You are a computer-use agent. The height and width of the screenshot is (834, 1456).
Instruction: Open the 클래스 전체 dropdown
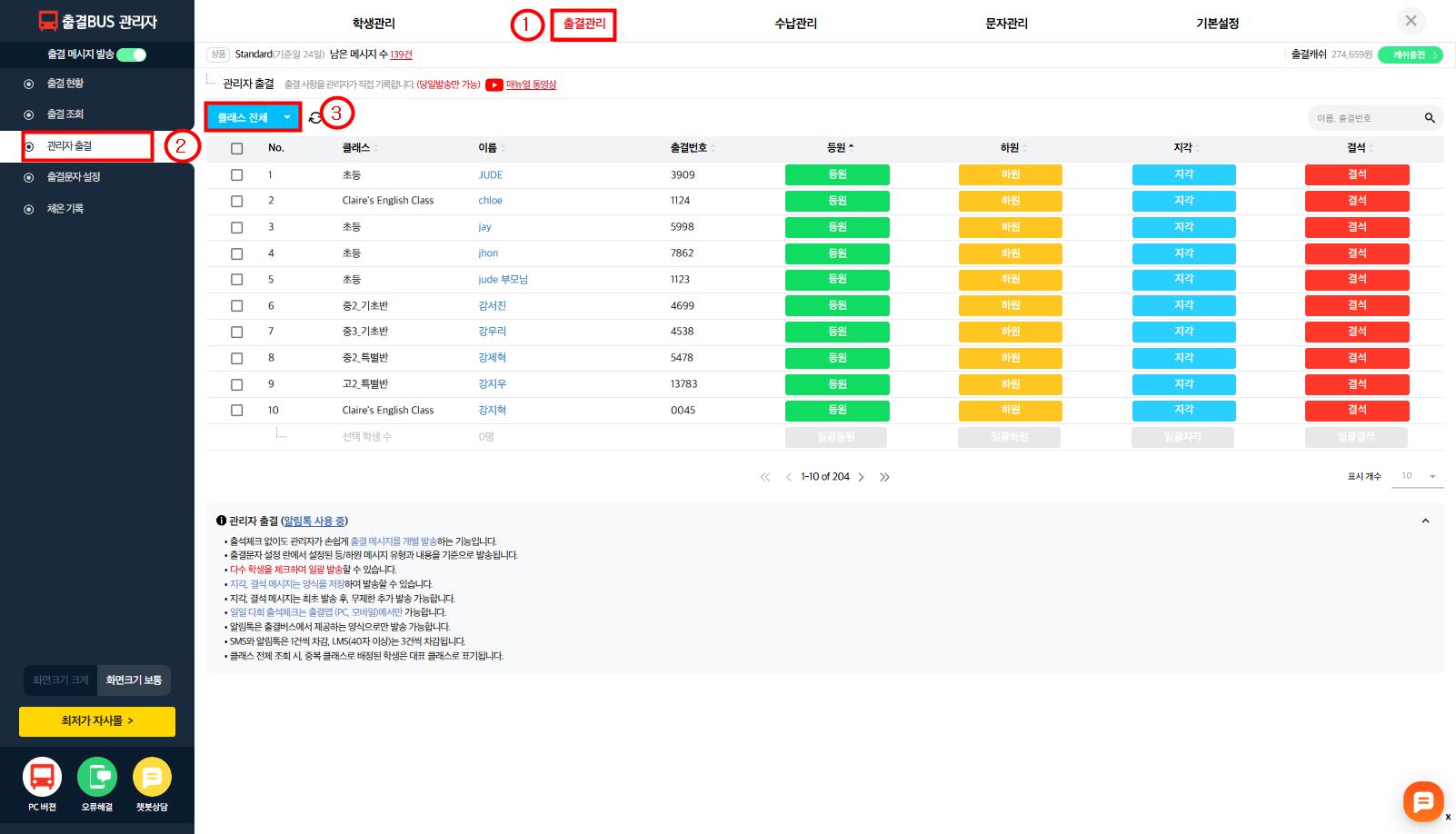point(253,117)
